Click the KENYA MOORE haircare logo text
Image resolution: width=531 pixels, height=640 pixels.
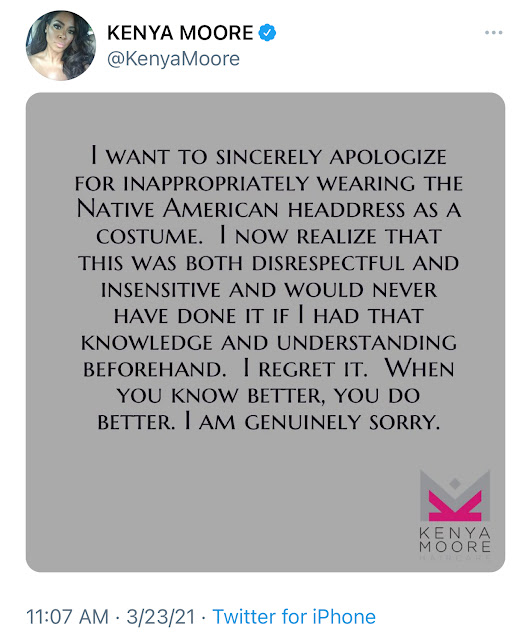coord(455,540)
